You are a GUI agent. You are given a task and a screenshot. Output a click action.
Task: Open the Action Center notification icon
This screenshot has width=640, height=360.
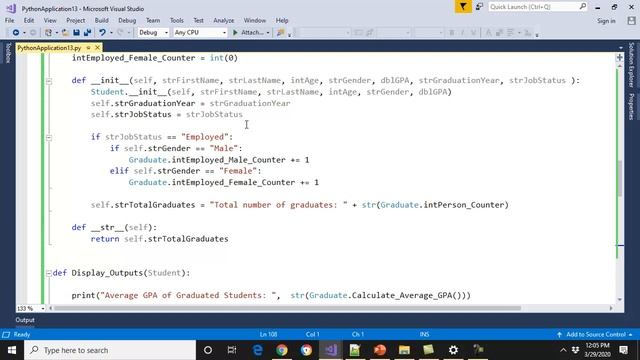623,350
